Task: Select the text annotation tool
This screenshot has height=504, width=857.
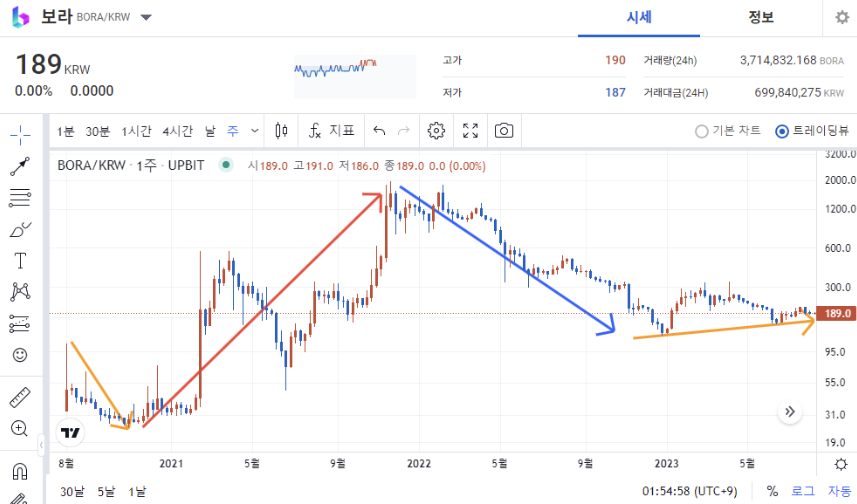Action: click(20, 261)
